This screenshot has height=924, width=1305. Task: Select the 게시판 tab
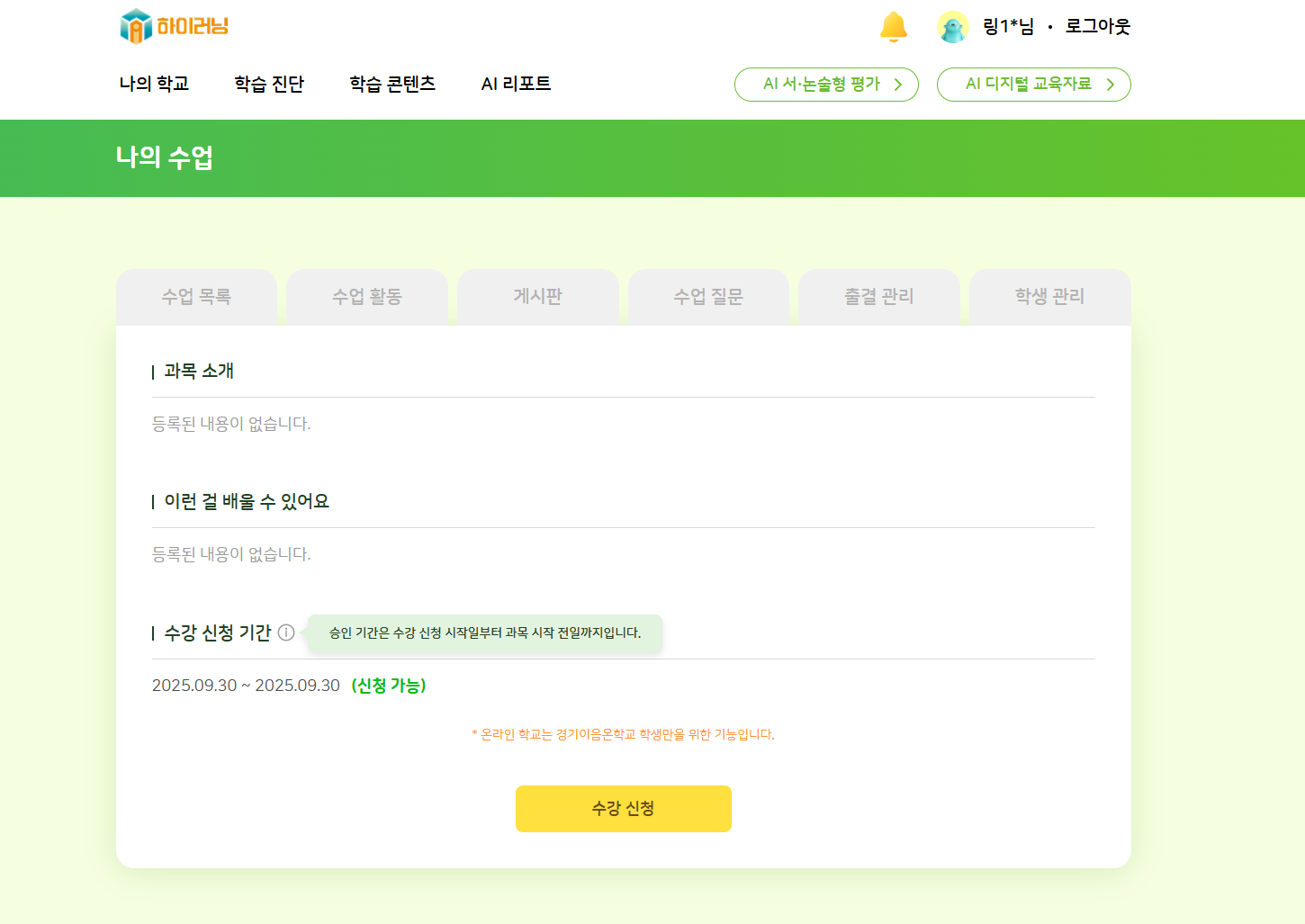537,297
